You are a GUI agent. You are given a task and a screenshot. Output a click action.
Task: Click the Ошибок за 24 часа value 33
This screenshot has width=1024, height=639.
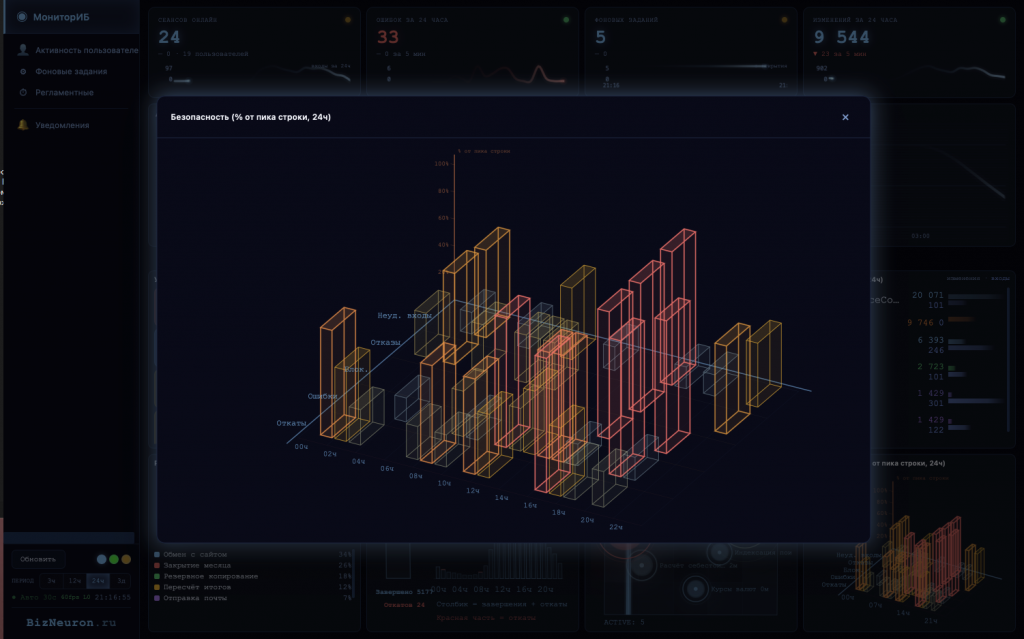click(388, 37)
